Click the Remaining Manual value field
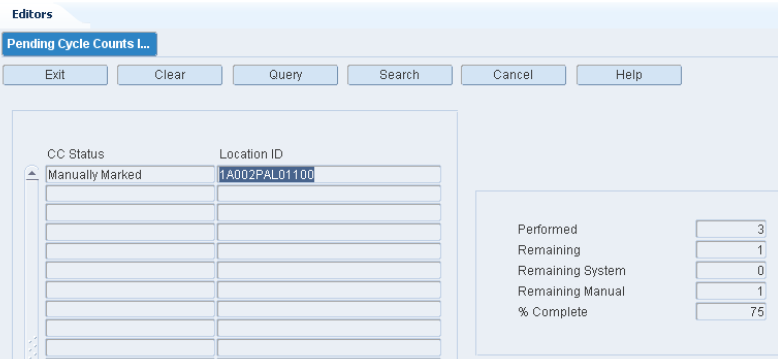The image size is (779, 361). coord(731,291)
